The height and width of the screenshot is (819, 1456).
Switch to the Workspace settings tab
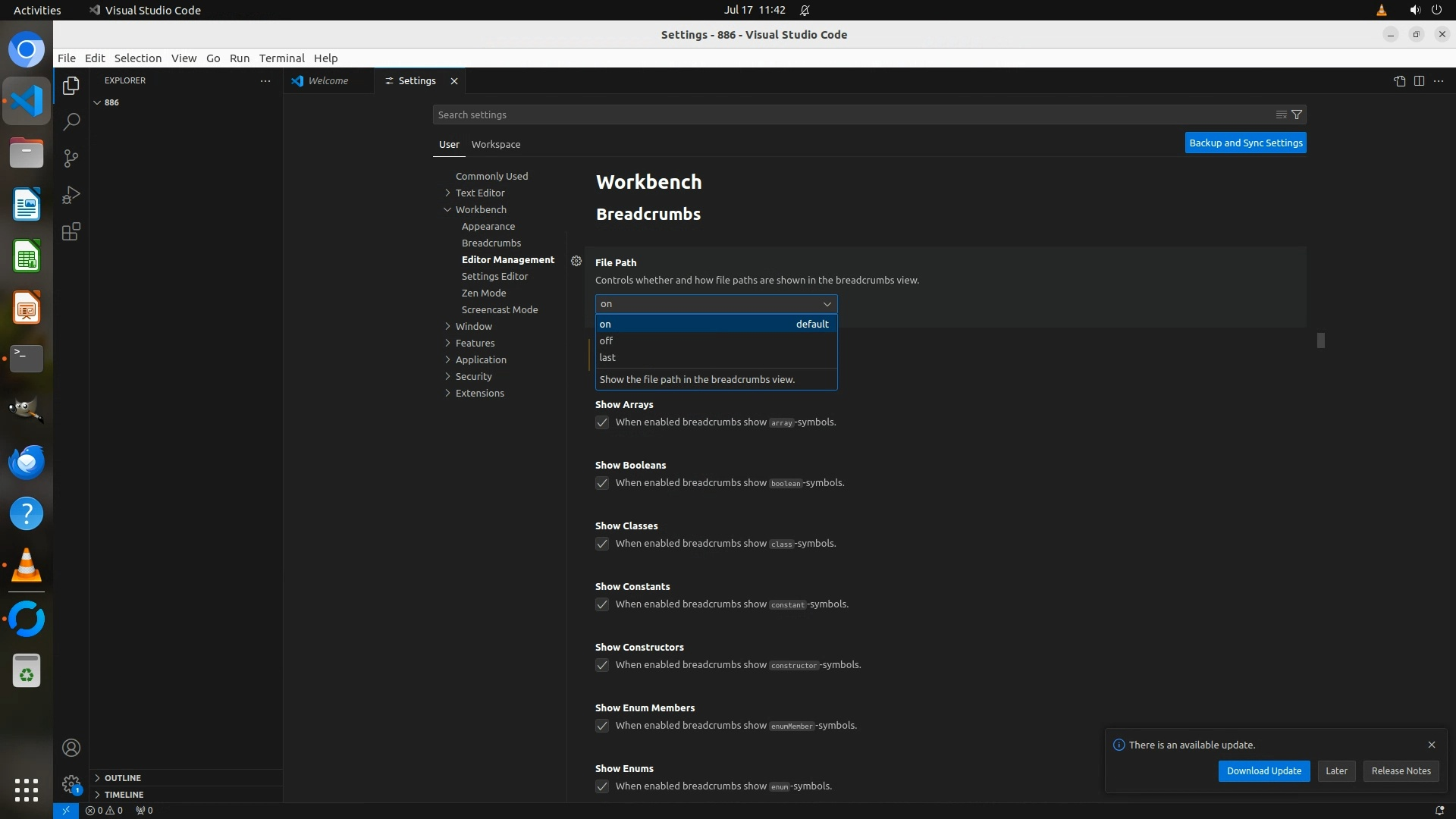495,144
